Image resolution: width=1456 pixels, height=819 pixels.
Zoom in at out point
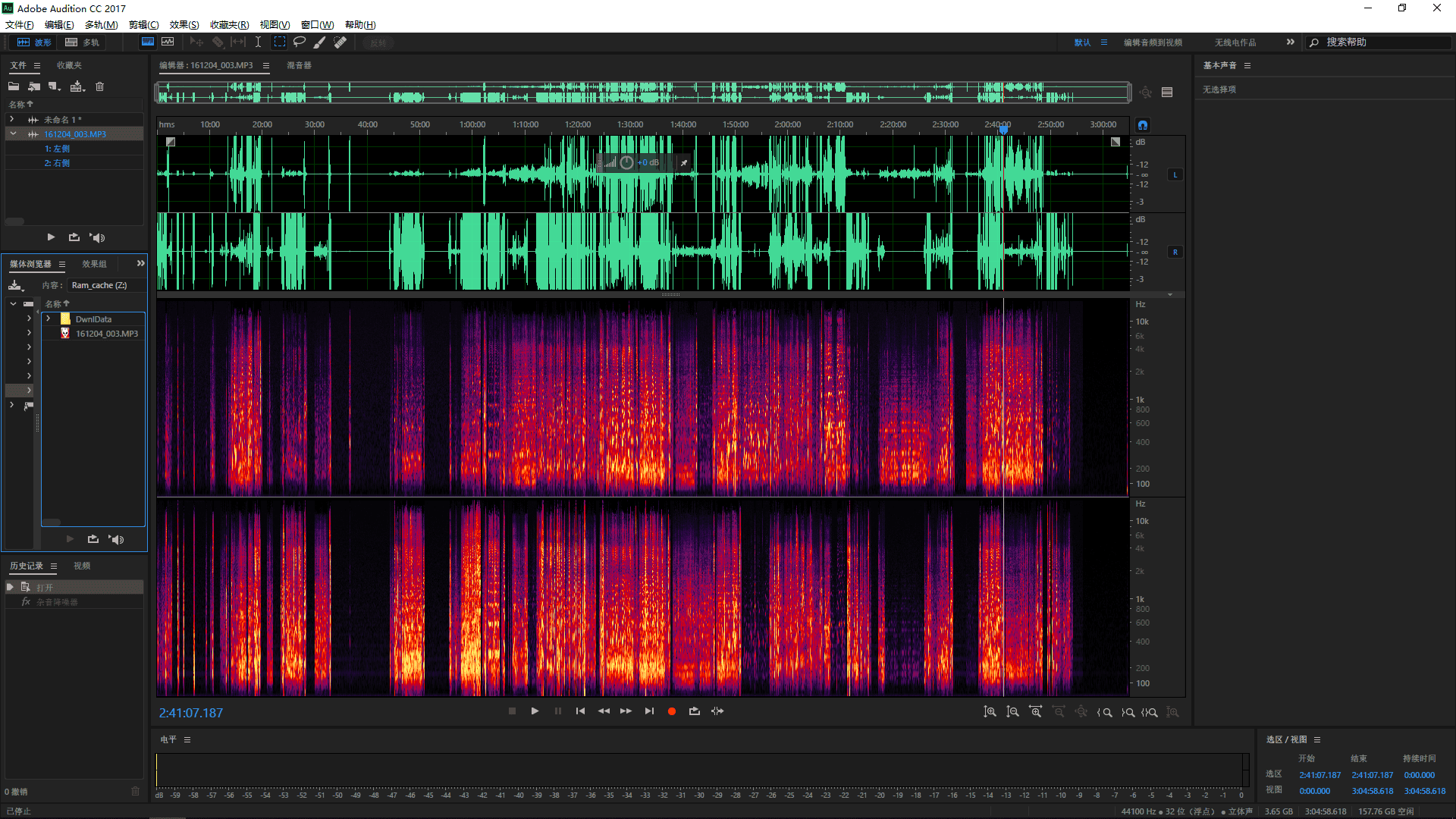[1128, 712]
